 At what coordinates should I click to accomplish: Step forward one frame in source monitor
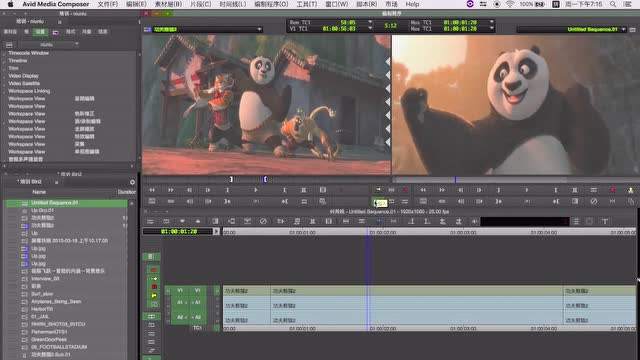(x=208, y=190)
